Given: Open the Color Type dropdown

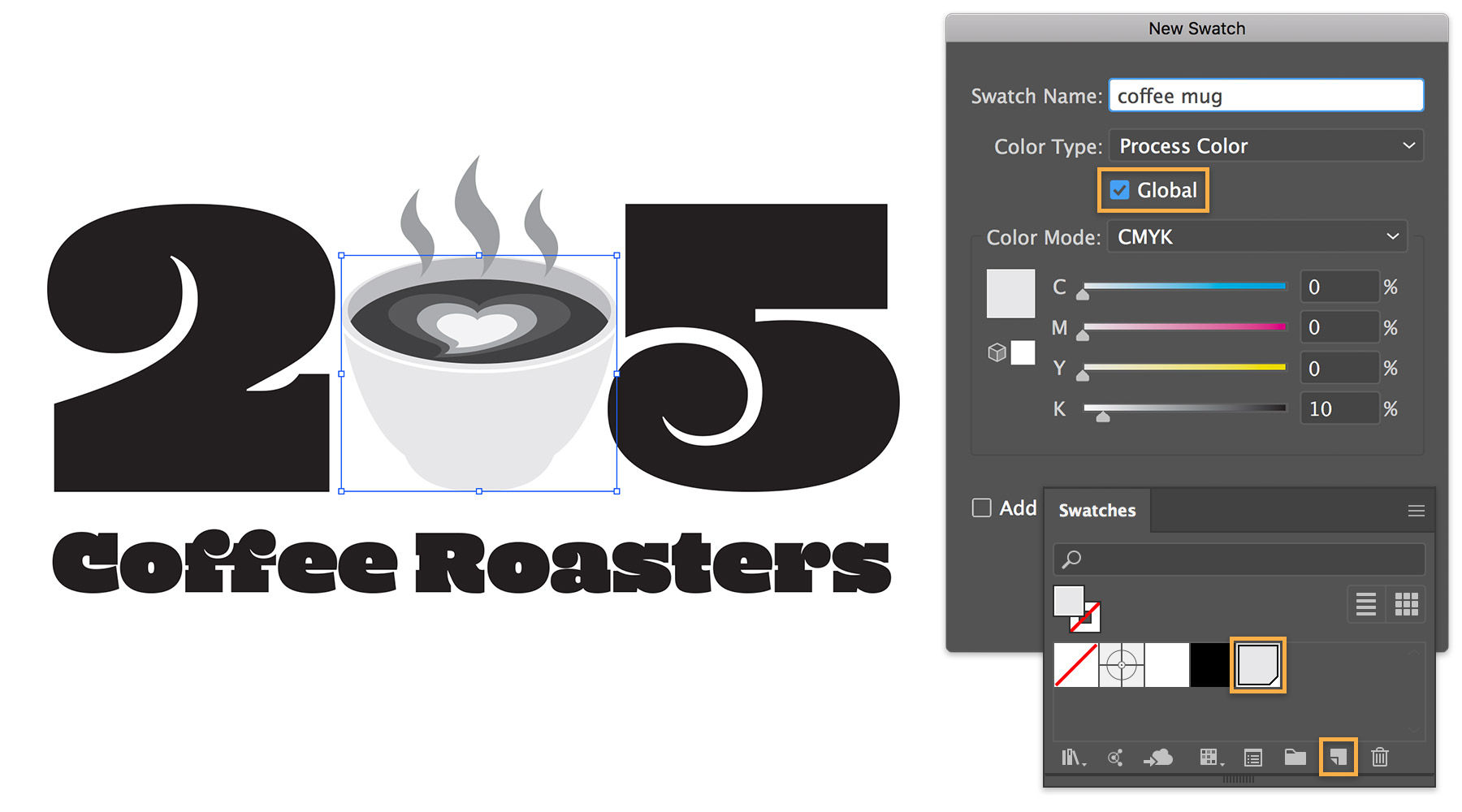Looking at the screenshot, I should [x=1265, y=145].
